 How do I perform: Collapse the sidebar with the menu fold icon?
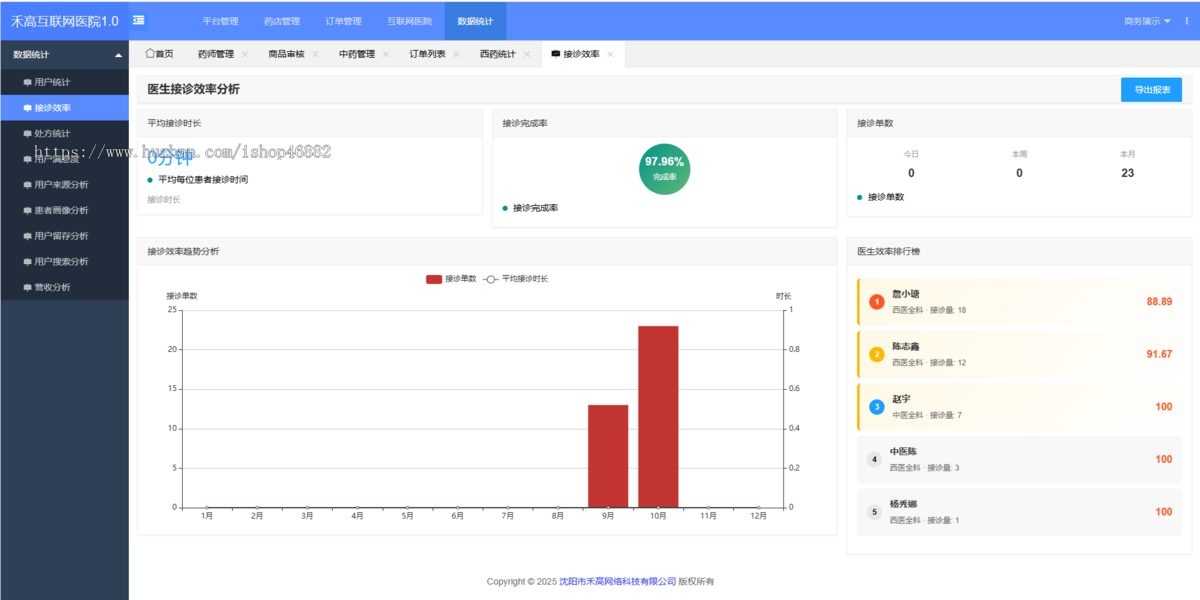[x=139, y=20]
